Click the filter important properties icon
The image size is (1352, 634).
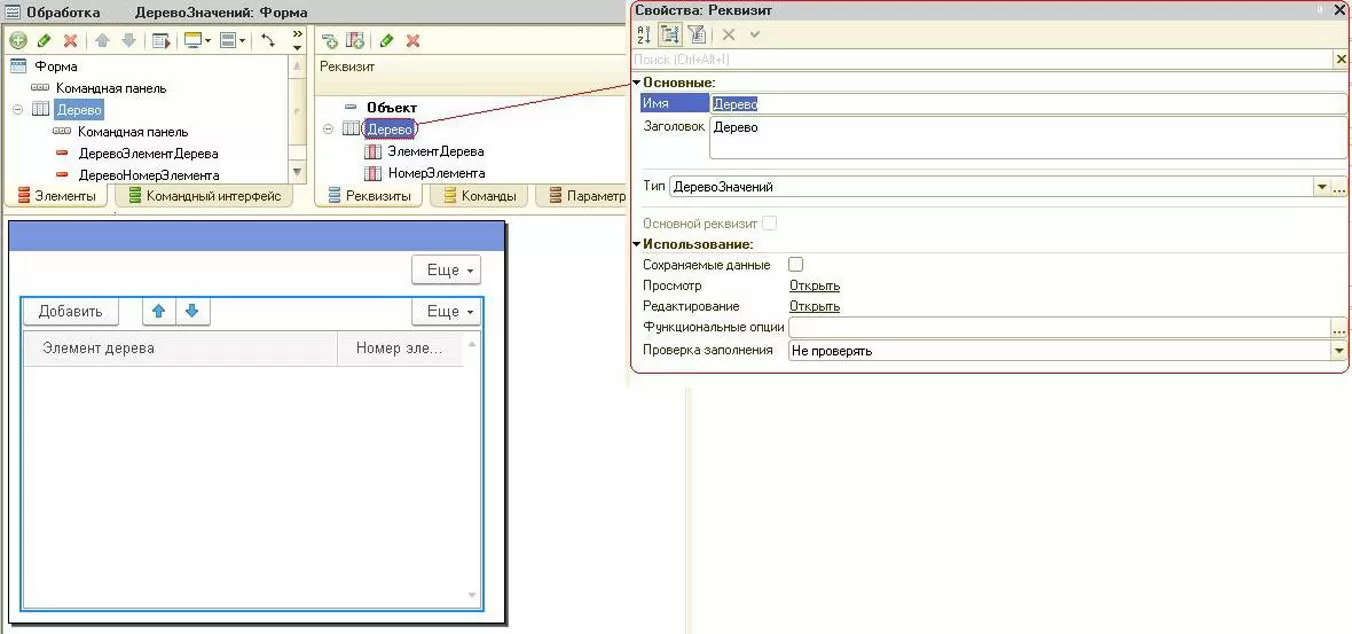point(697,34)
